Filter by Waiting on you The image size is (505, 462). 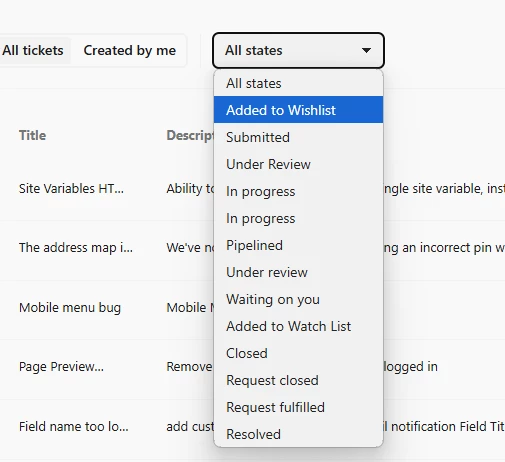pyautogui.click(x=298, y=299)
